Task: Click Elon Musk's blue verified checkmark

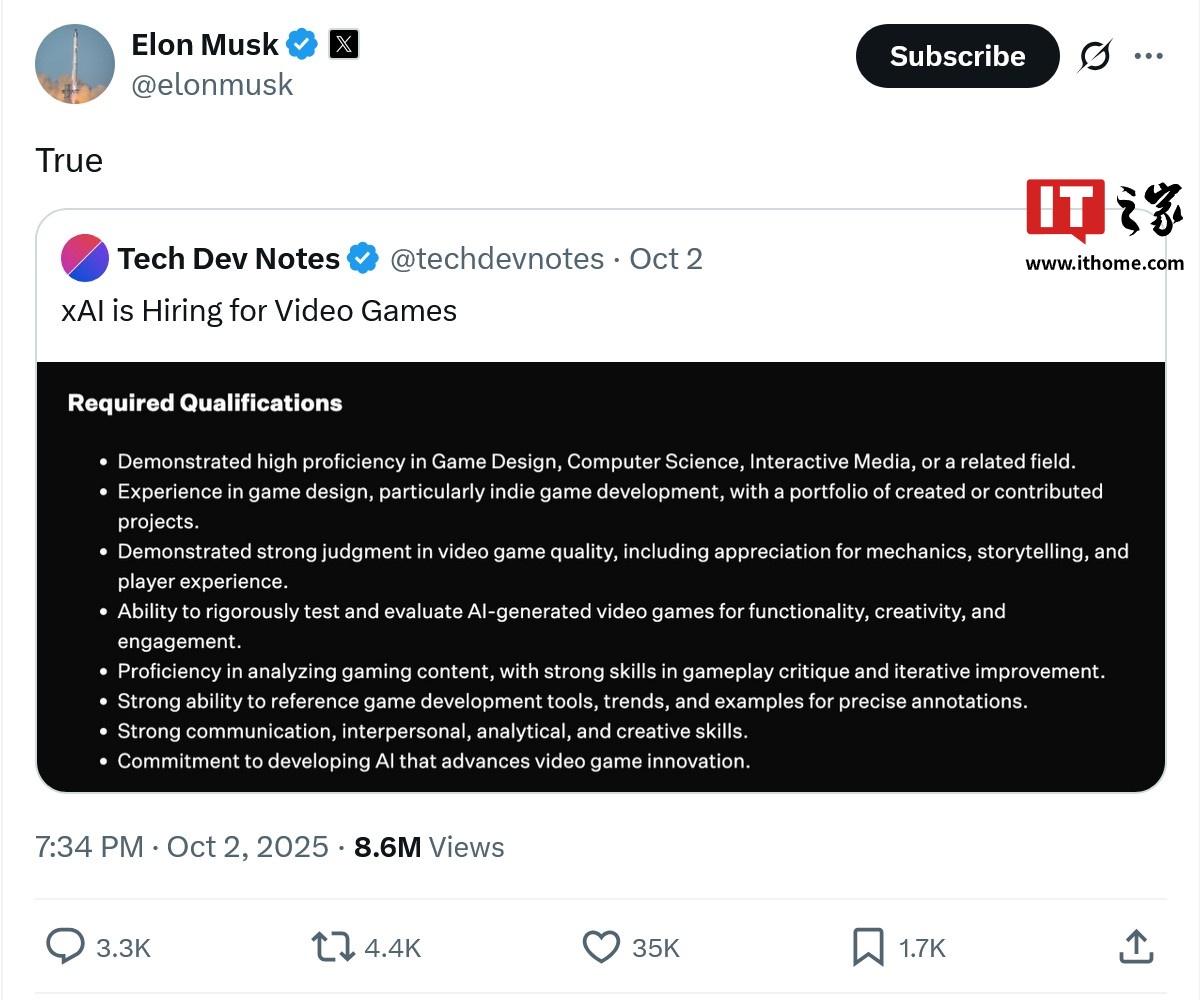Action: point(302,45)
